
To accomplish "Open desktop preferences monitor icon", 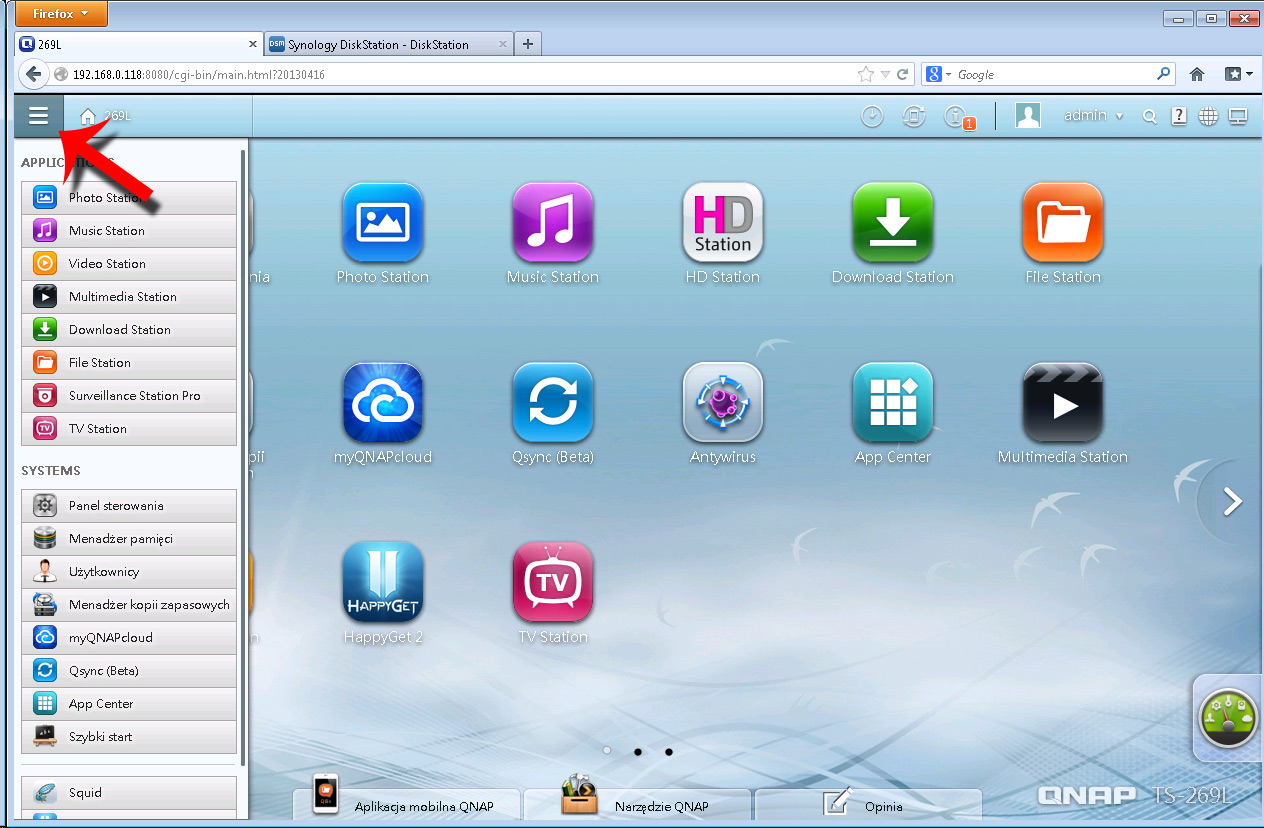I will point(1238,116).
